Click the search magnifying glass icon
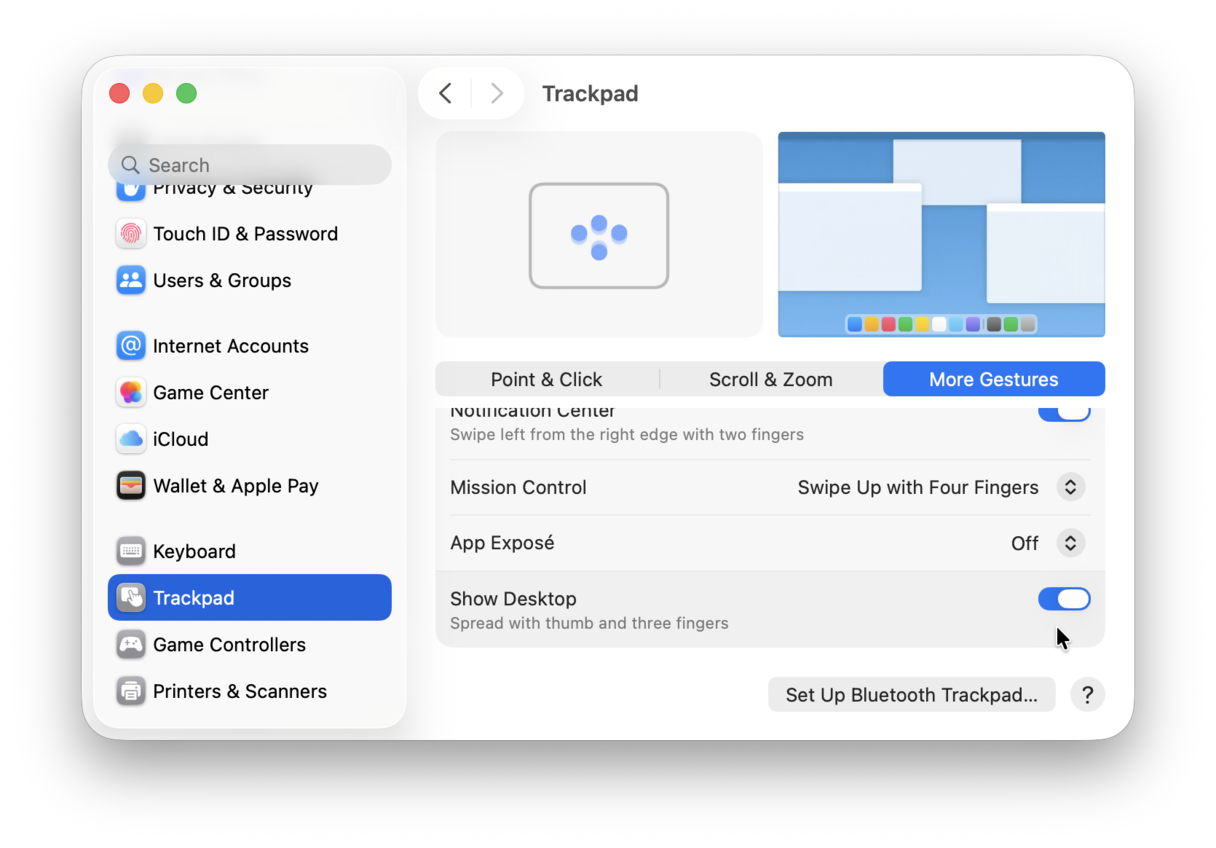Screen dimensions: 1216x848 [x=130, y=165]
